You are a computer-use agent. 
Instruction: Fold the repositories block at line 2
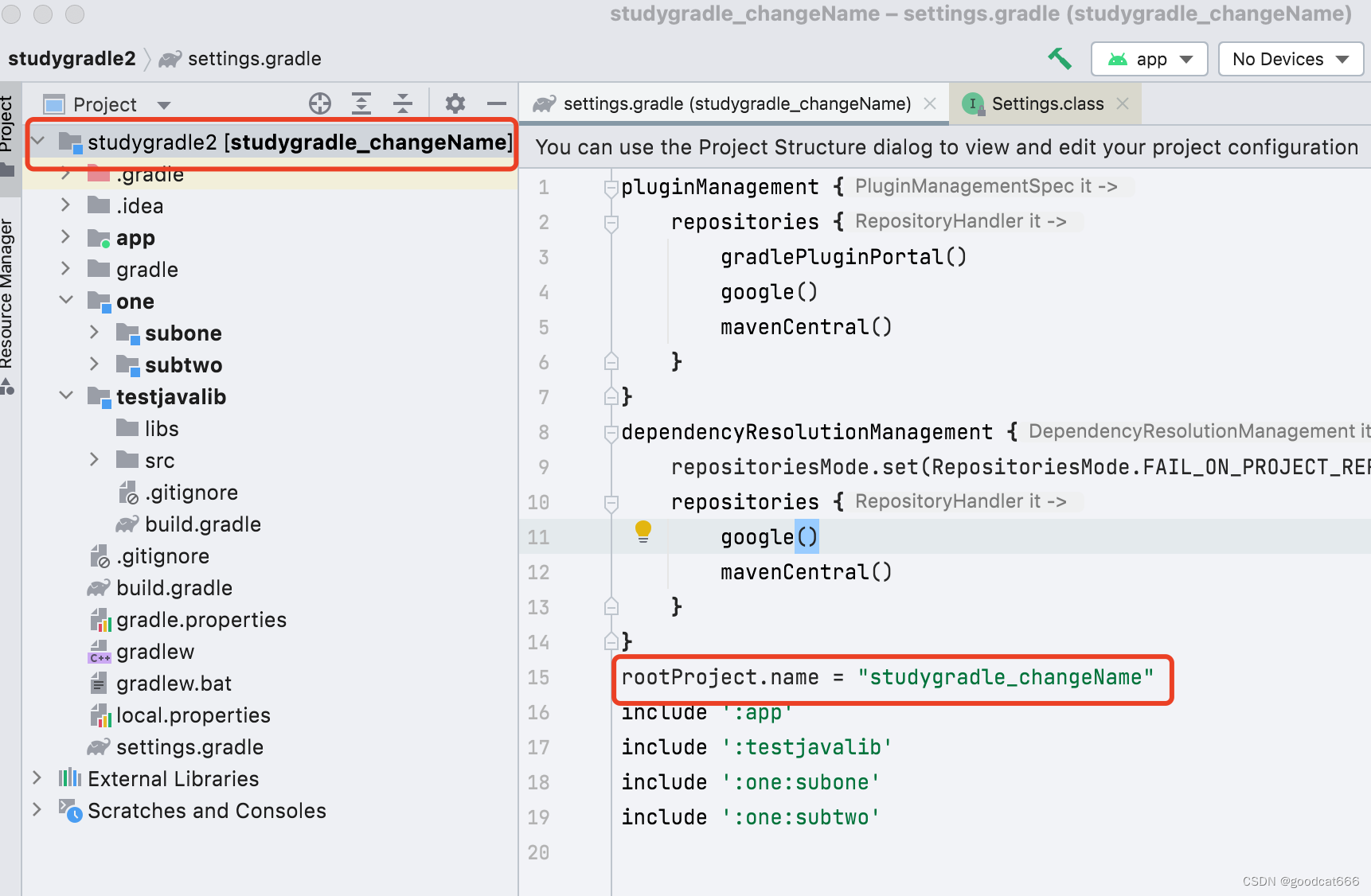coord(611,223)
